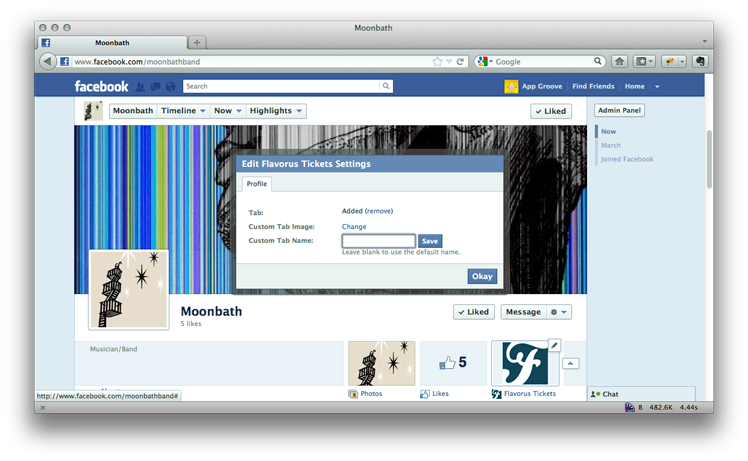Viewport: 748px width, 461px height.
Task: Expand the Timeline dropdown
Action: coord(183,111)
